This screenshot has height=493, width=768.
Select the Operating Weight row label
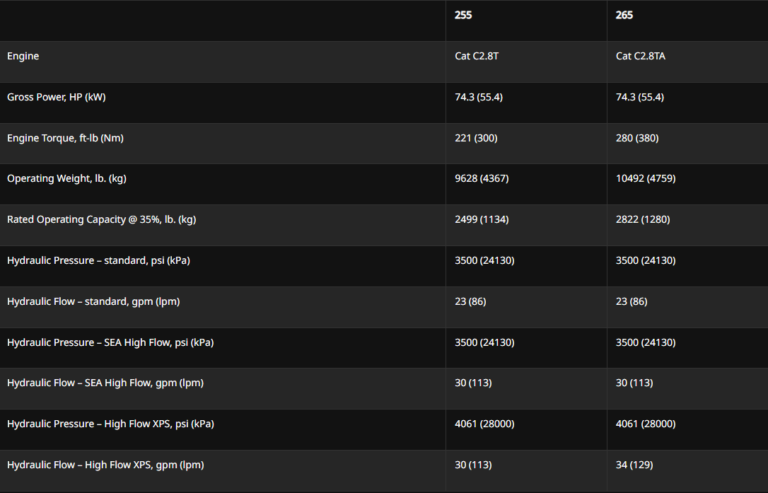66,179
